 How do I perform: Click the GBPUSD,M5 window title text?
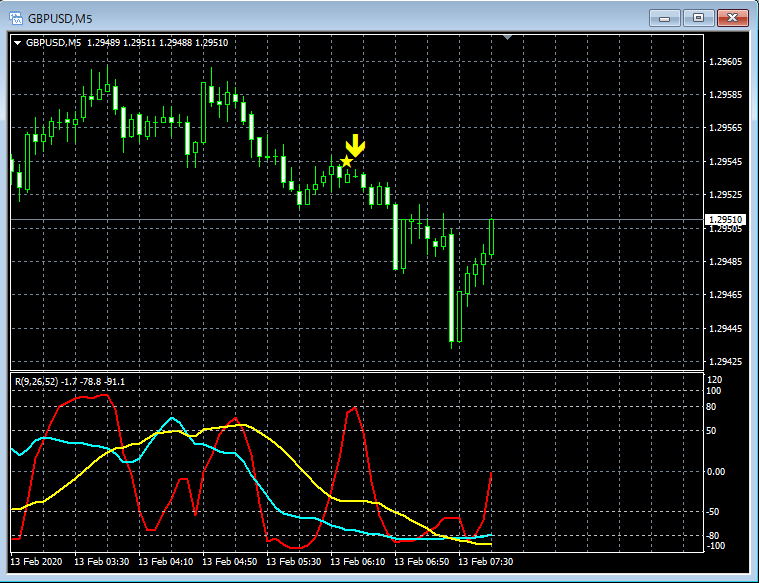coord(60,19)
